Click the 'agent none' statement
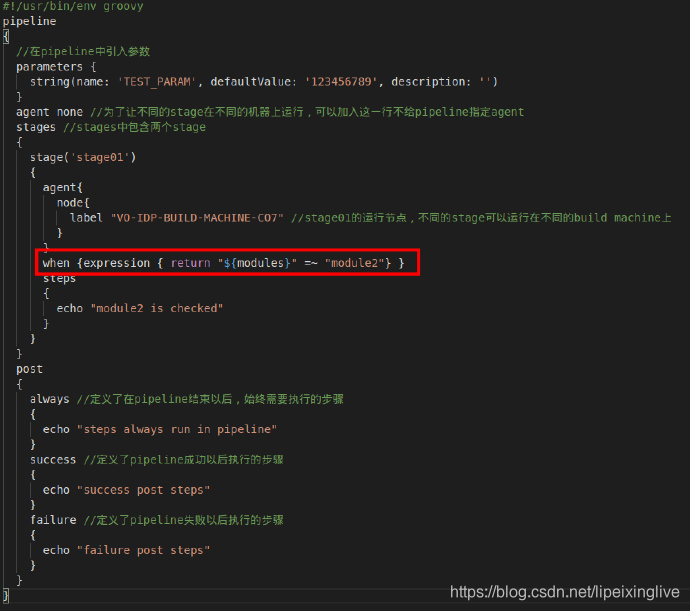 49,112
